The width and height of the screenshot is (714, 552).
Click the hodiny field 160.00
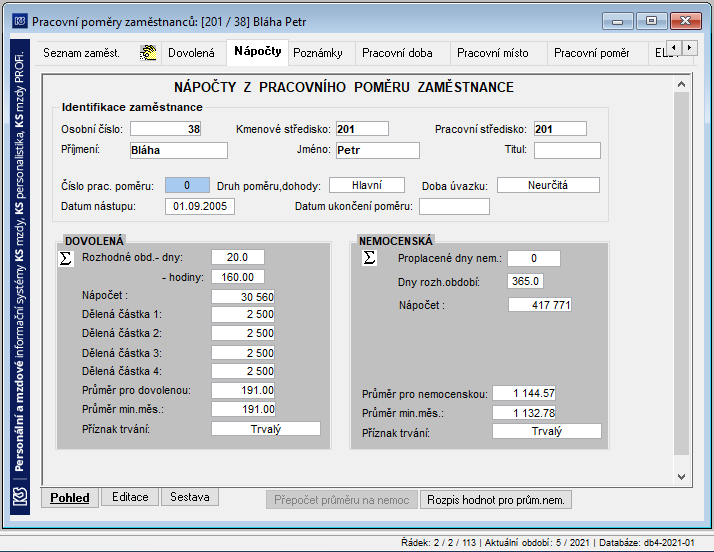237,277
